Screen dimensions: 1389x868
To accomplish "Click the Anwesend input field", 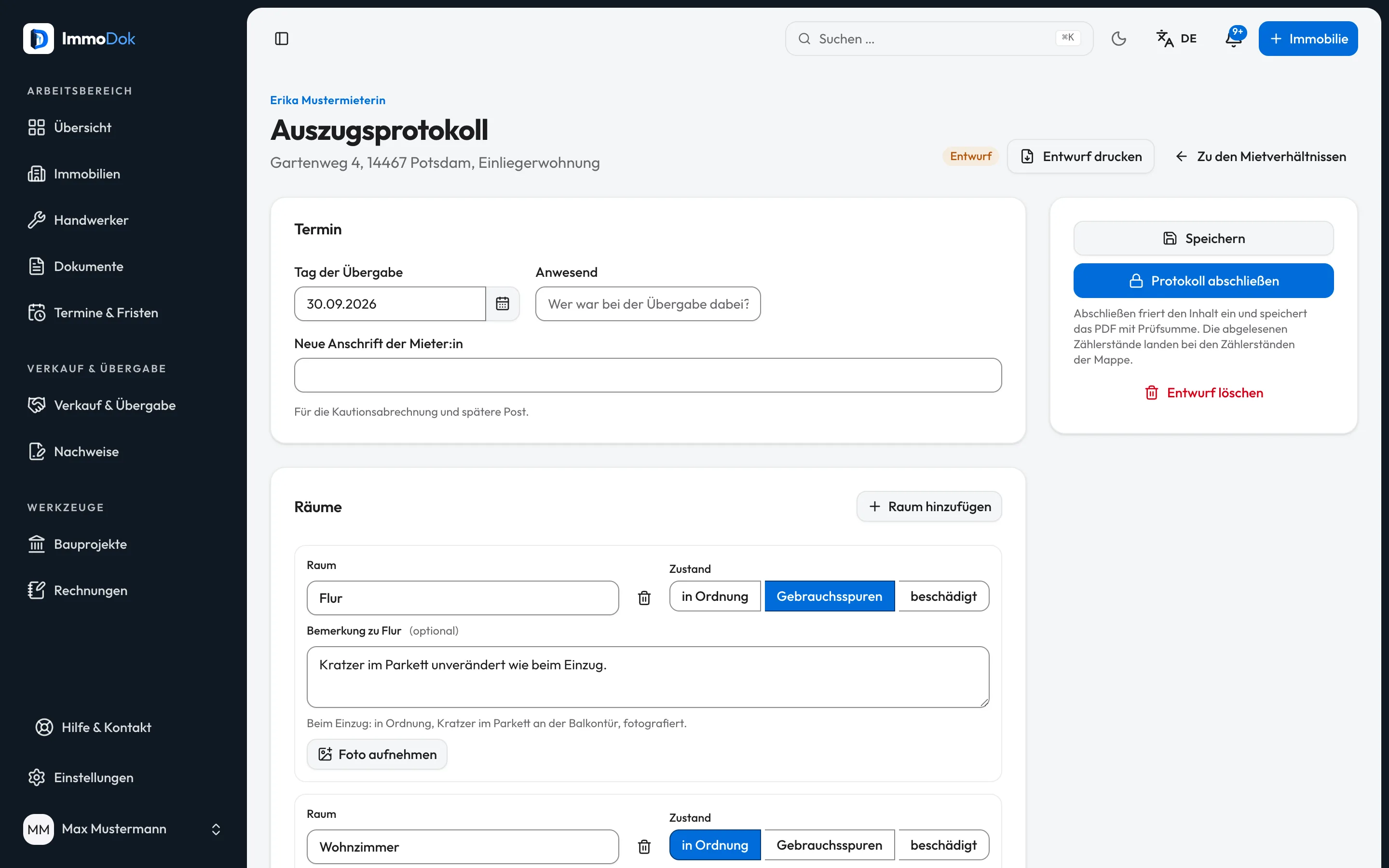I will click(648, 304).
